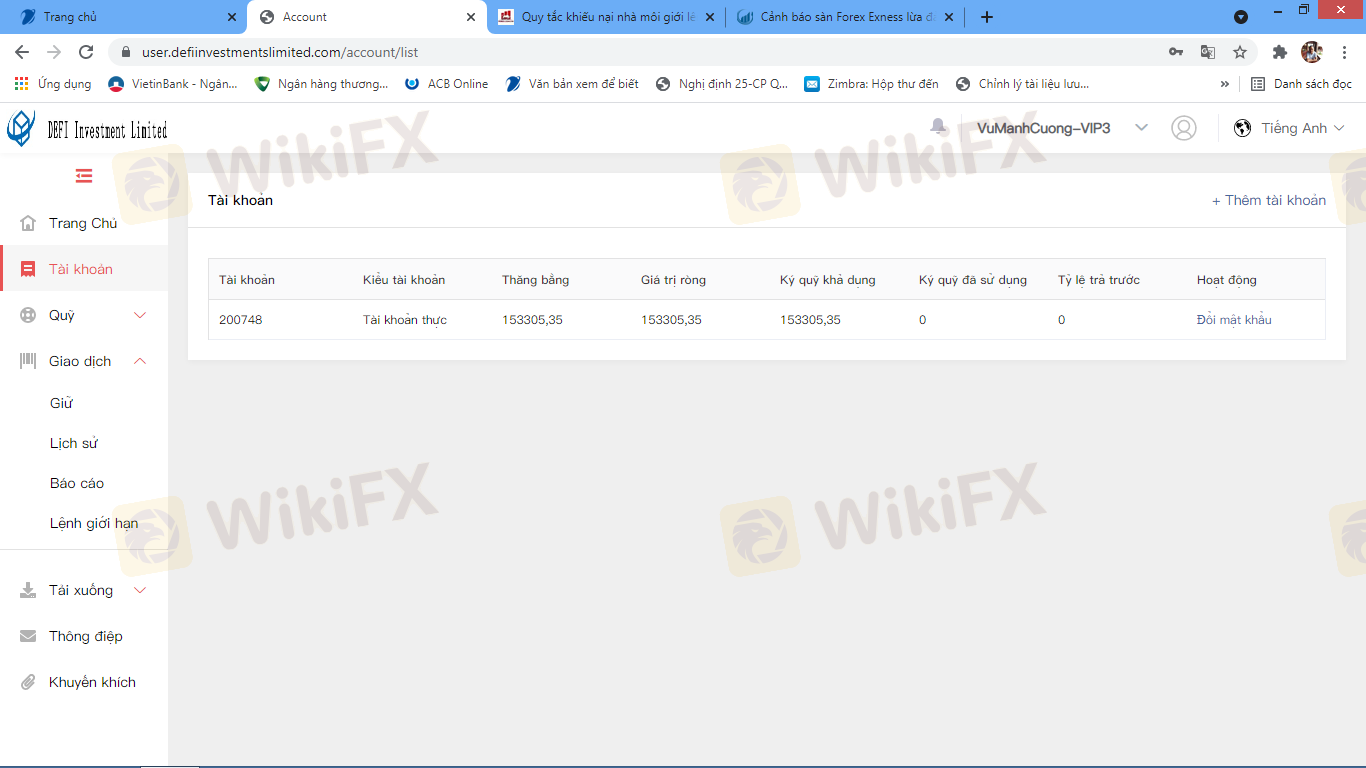Viewport: 1366px width, 768px height.
Task: Click Ký quỹ khả dụng column header
Action: (x=828, y=280)
